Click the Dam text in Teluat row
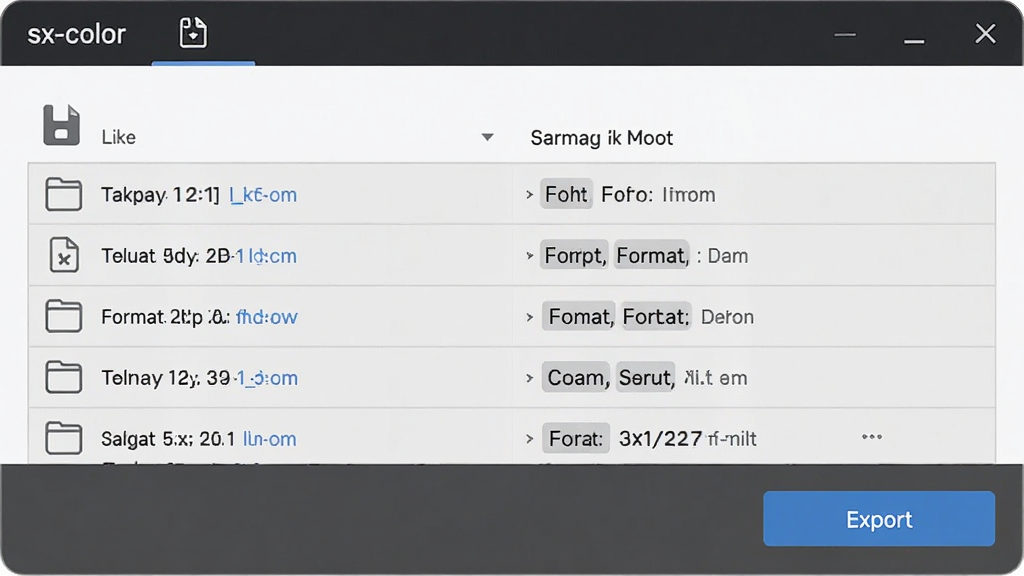1024x576 pixels. pos(728,256)
